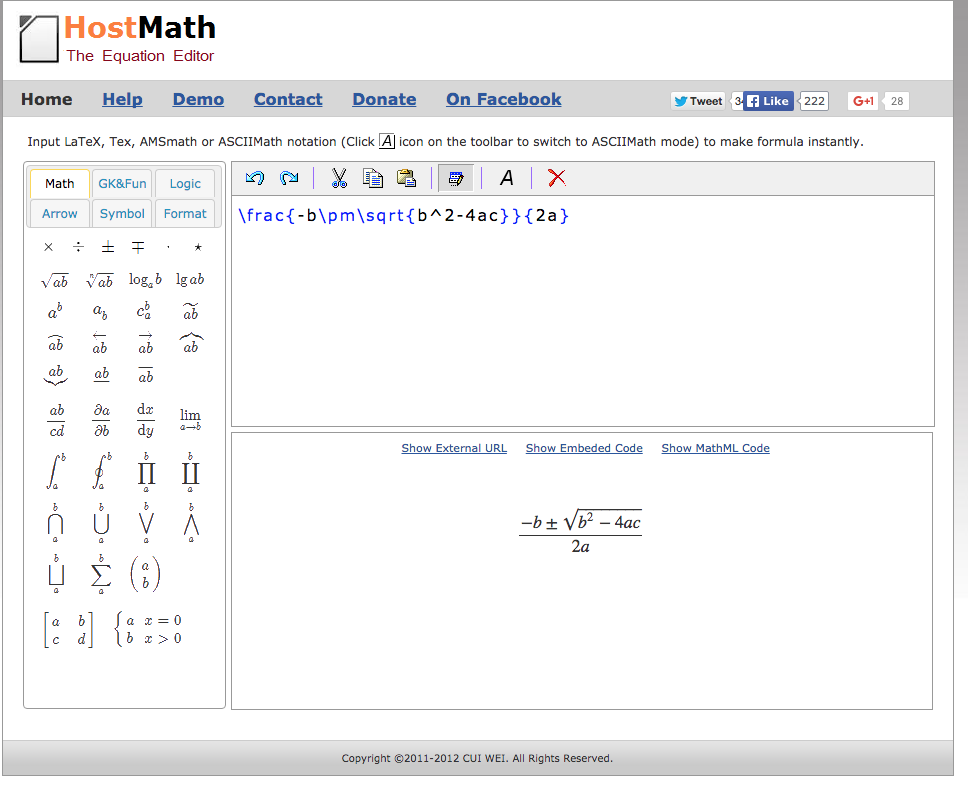Toggle the highlighted notepad editor button

point(456,178)
